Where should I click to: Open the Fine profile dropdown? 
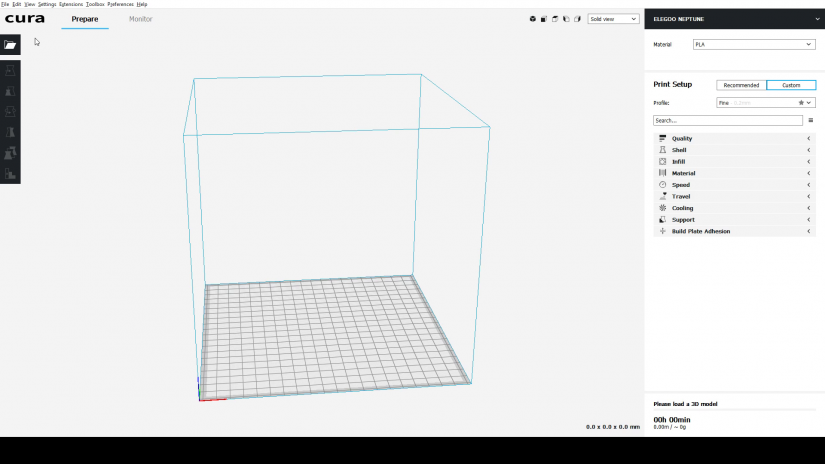(766, 103)
